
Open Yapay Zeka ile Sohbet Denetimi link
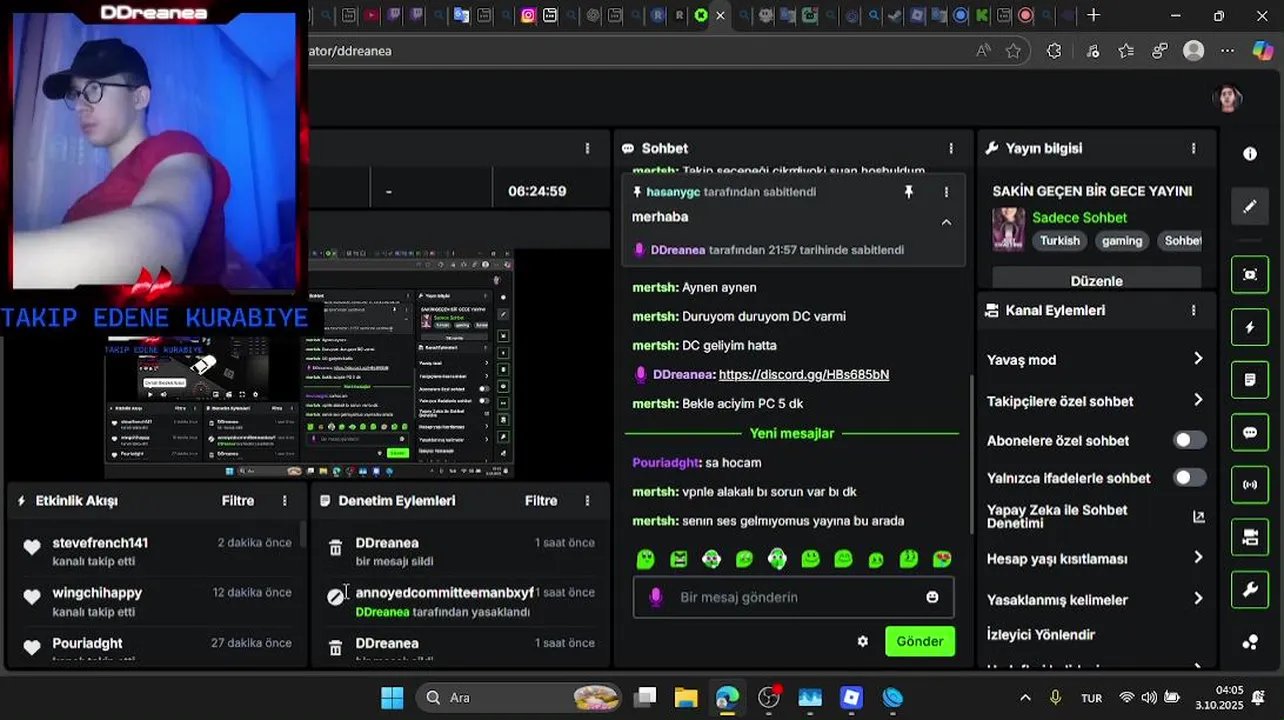click(1095, 517)
